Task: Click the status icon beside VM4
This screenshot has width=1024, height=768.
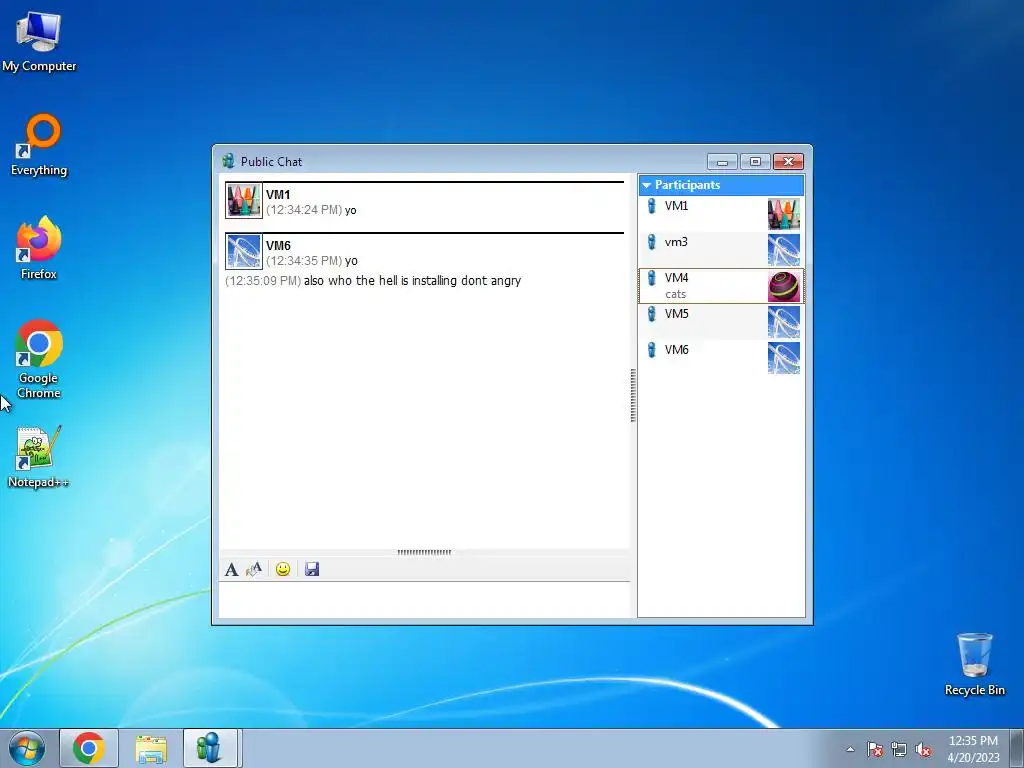Action: tap(651, 278)
